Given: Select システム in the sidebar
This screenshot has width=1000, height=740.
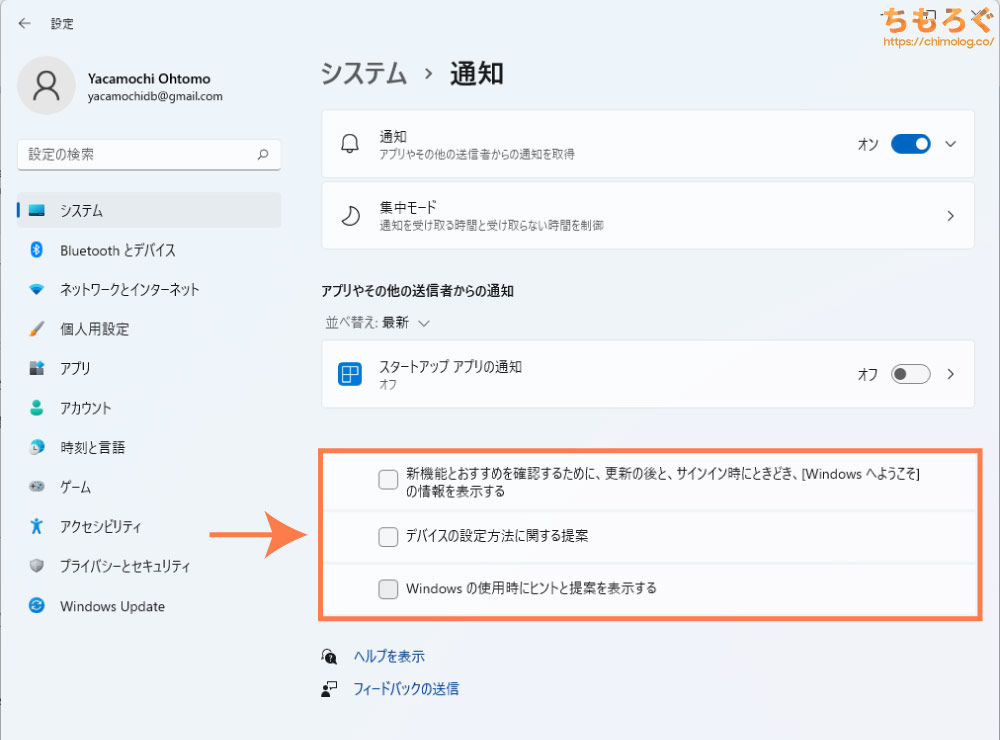Looking at the screenshot, I should (149, 211).
